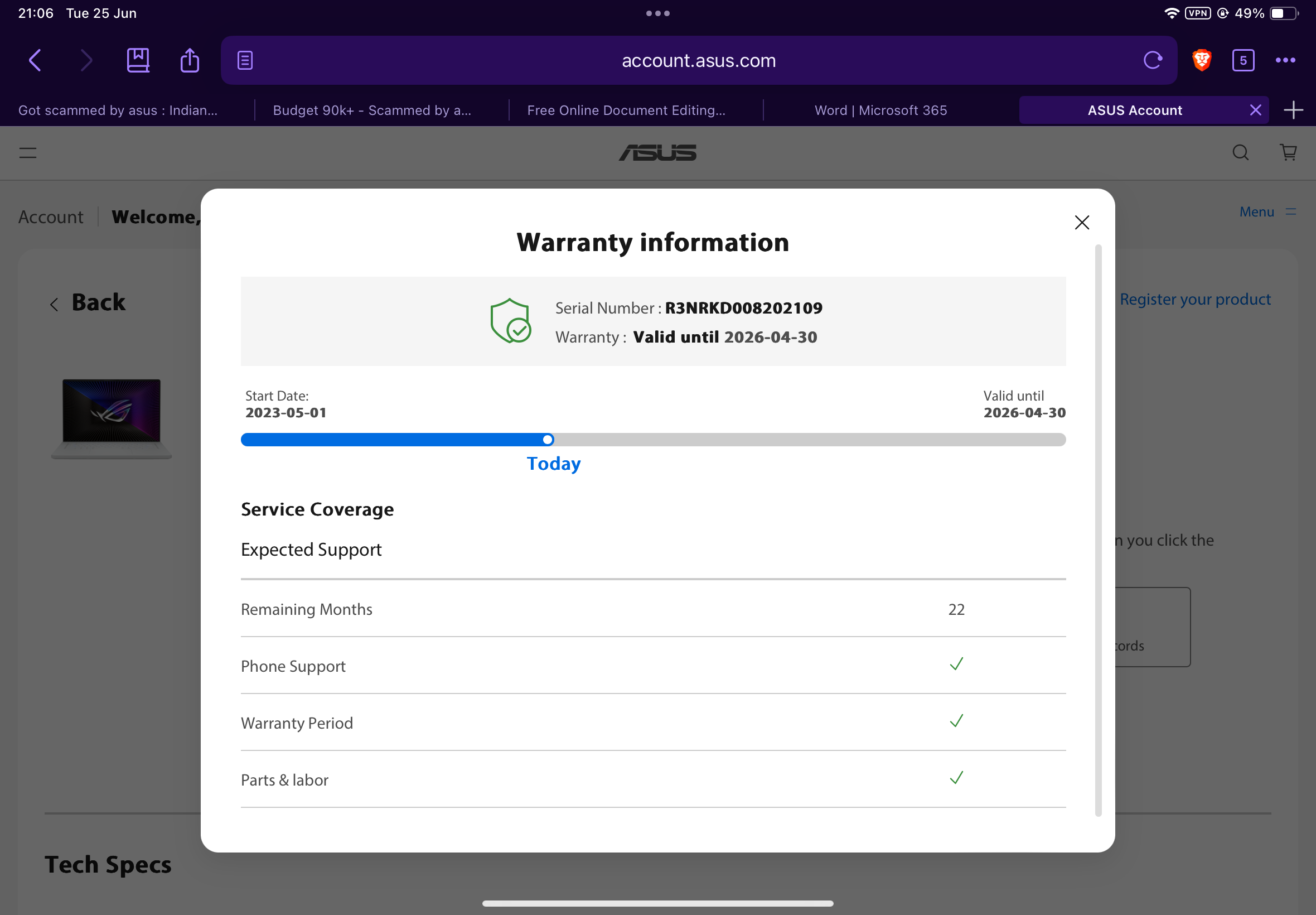Open browser more options menu

1286,60
